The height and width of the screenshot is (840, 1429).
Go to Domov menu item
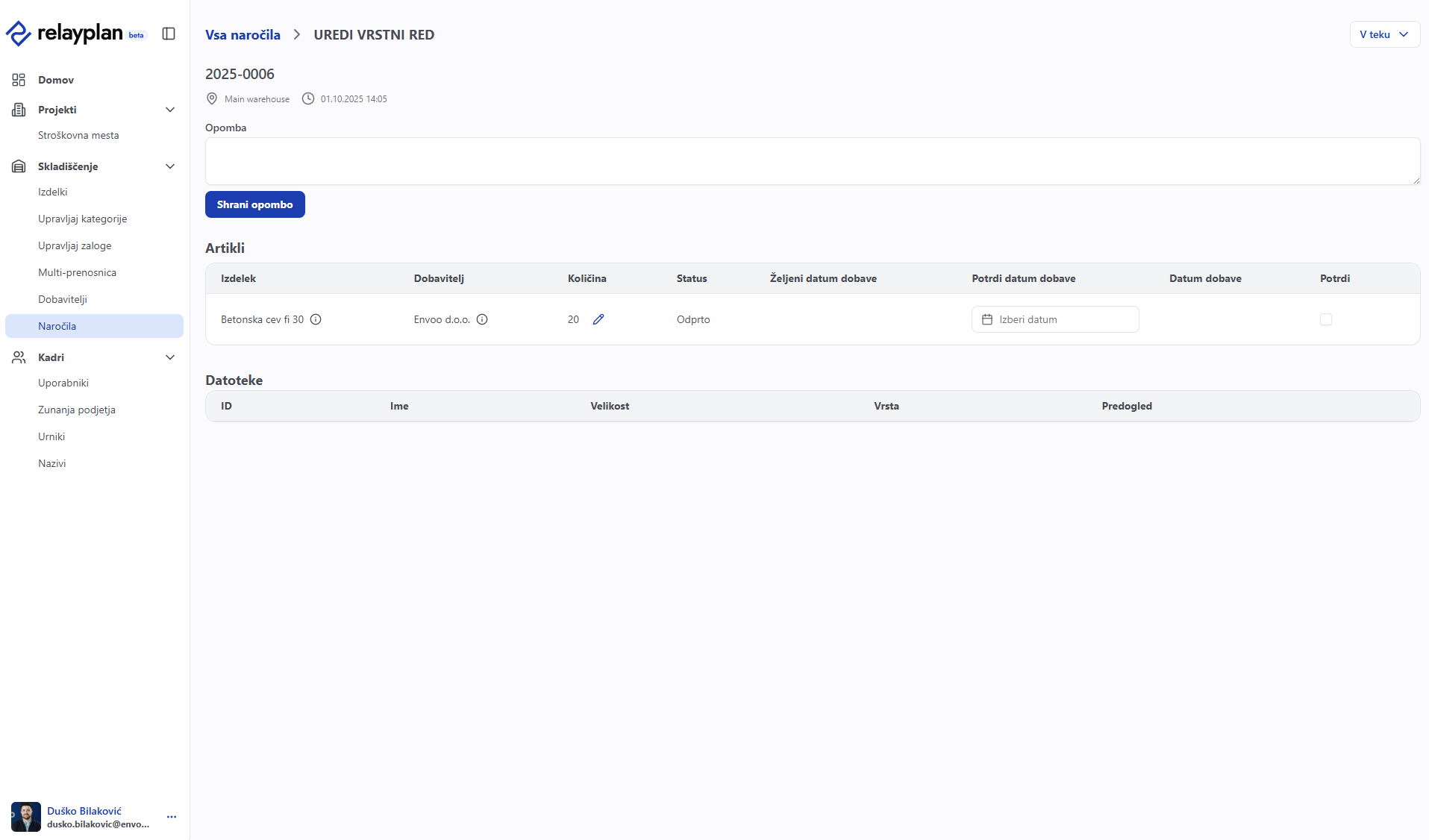pos(56,80)
